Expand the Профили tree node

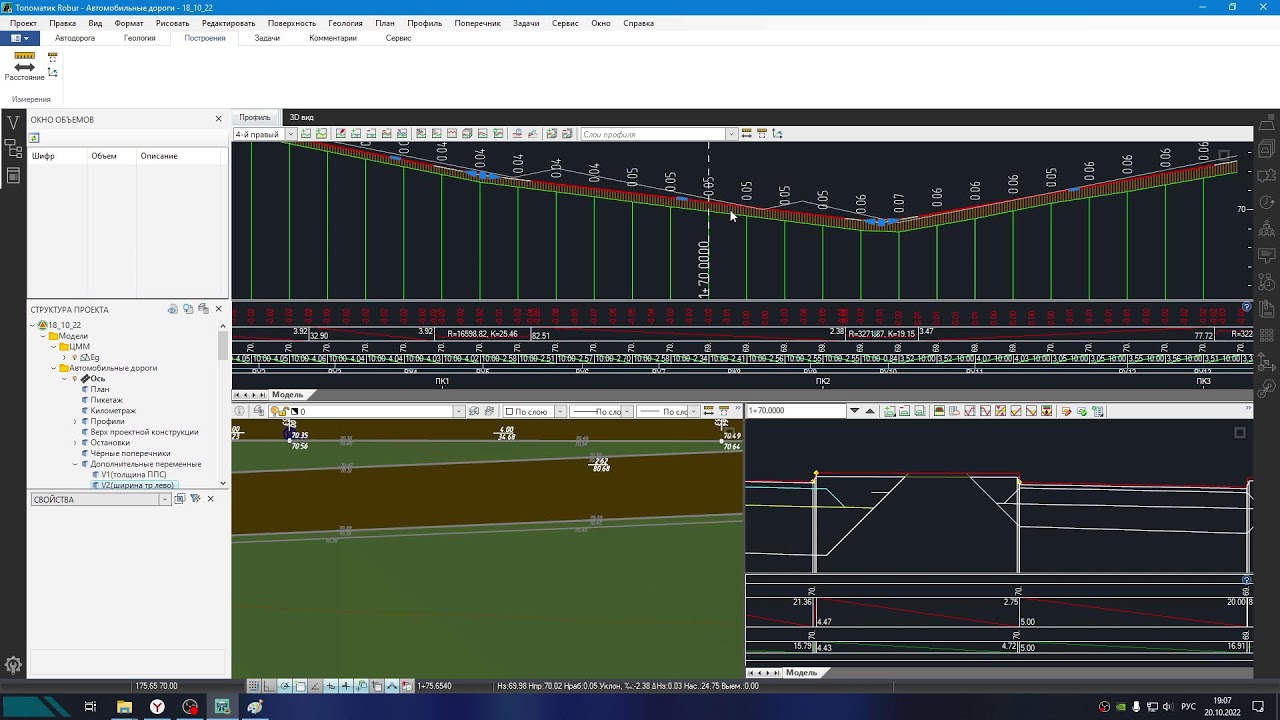point(74,421)
